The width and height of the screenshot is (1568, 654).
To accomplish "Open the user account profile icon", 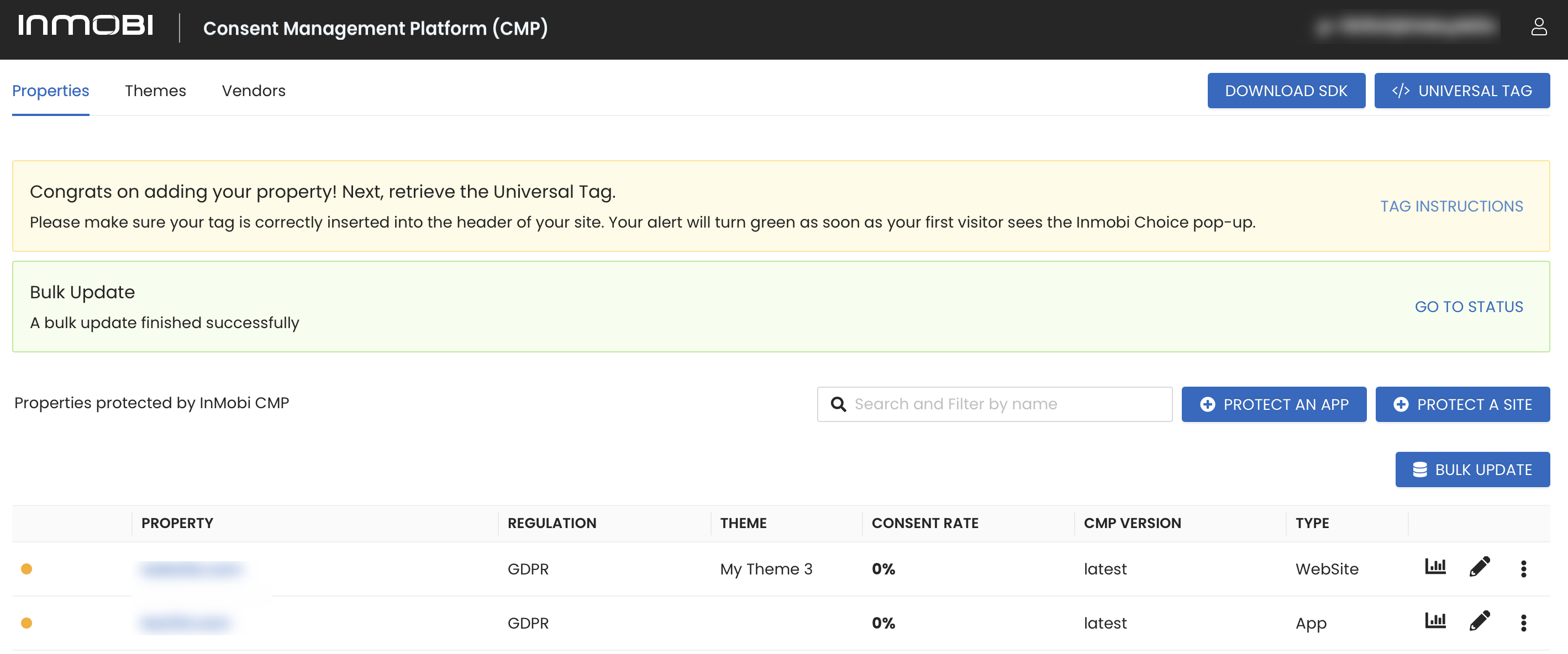I will [1539, 27].
